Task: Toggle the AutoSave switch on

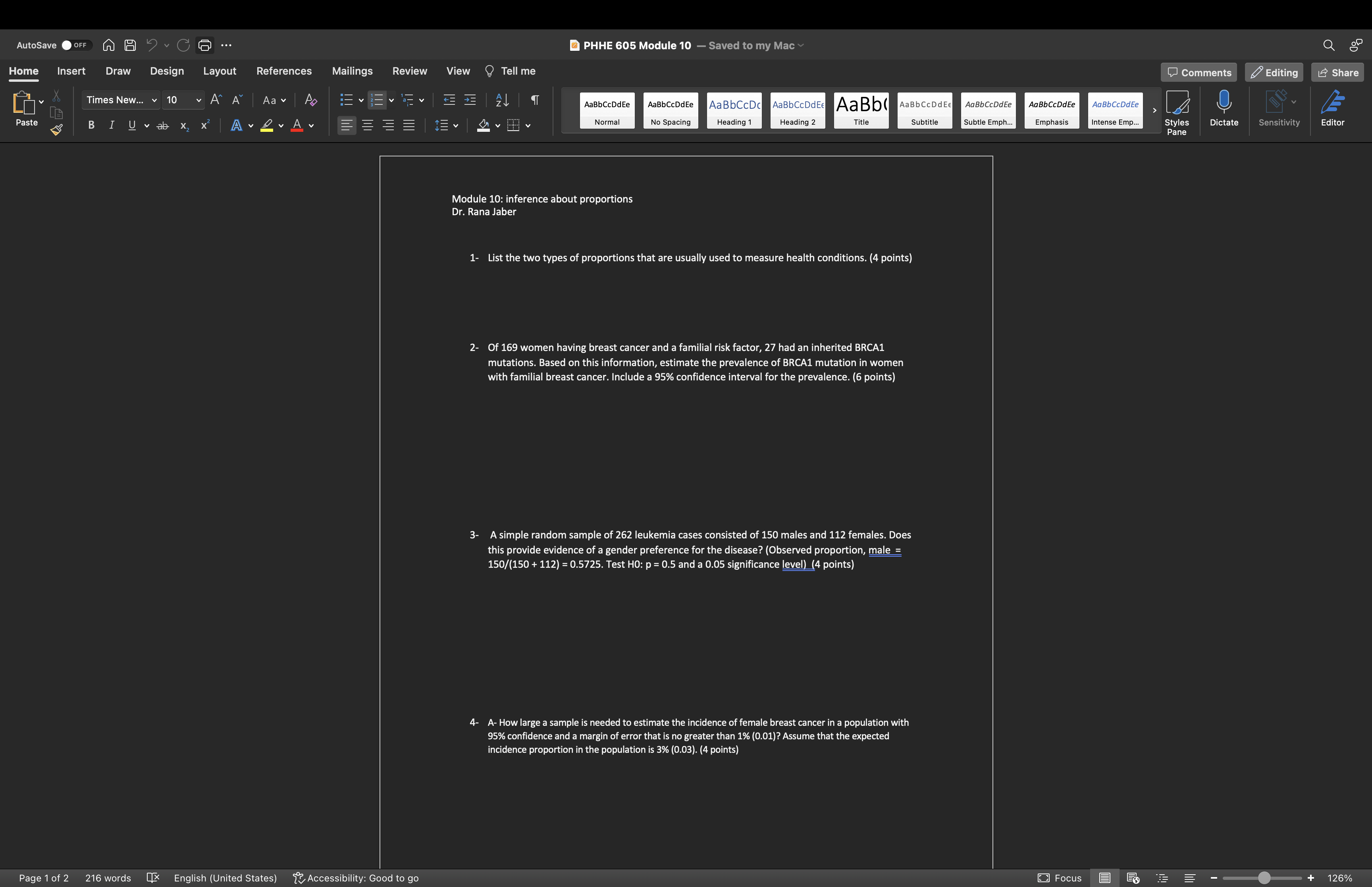Action: (75, 45)
